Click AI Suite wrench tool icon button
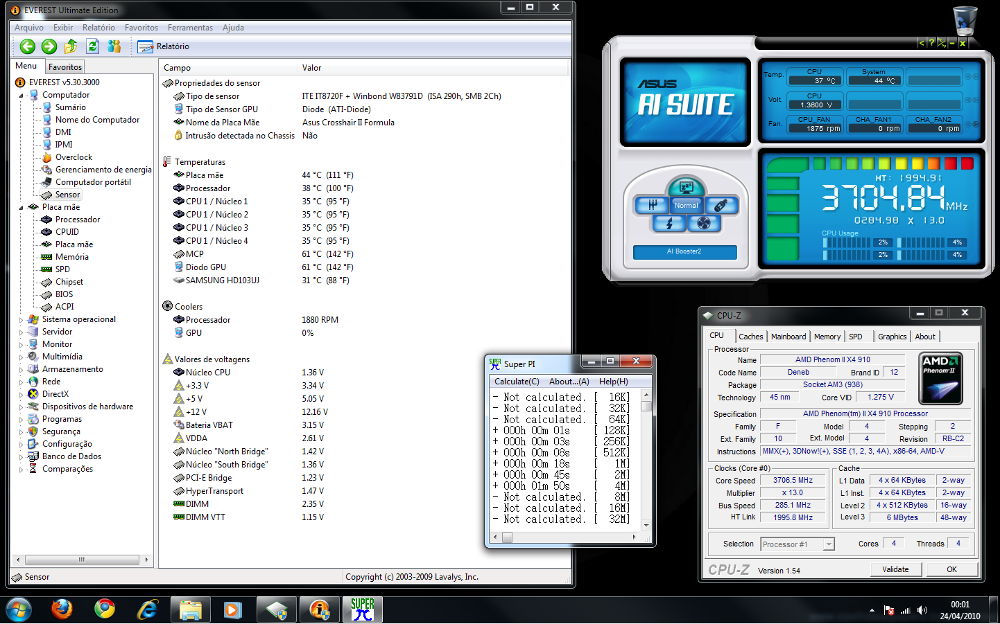Viewport: 1000px width, 624px height. point(721,205)
